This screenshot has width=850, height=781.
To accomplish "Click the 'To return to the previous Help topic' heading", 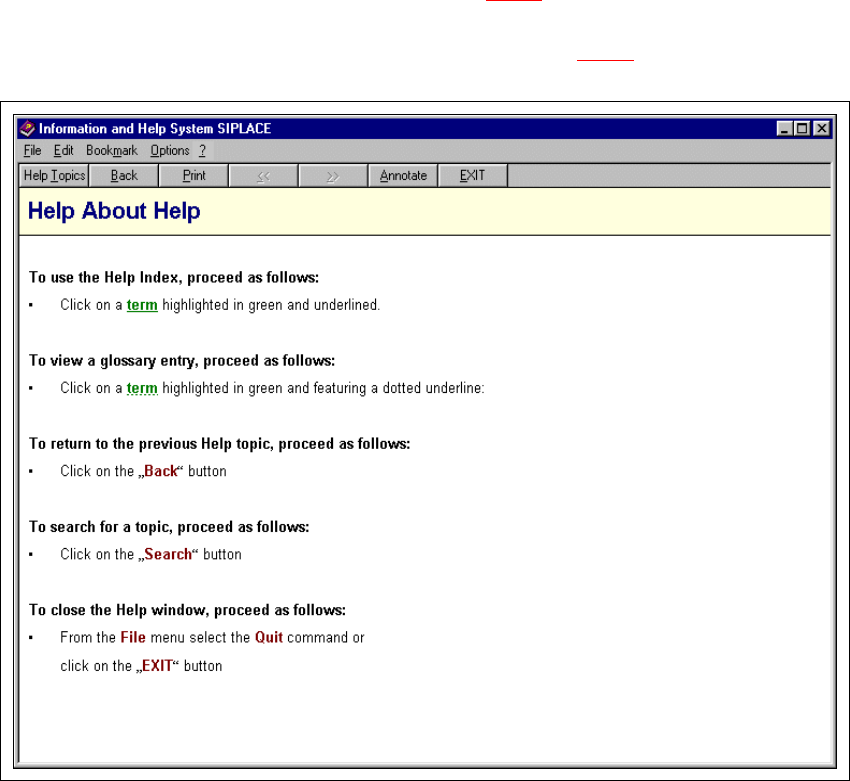I will pos(220,444).
